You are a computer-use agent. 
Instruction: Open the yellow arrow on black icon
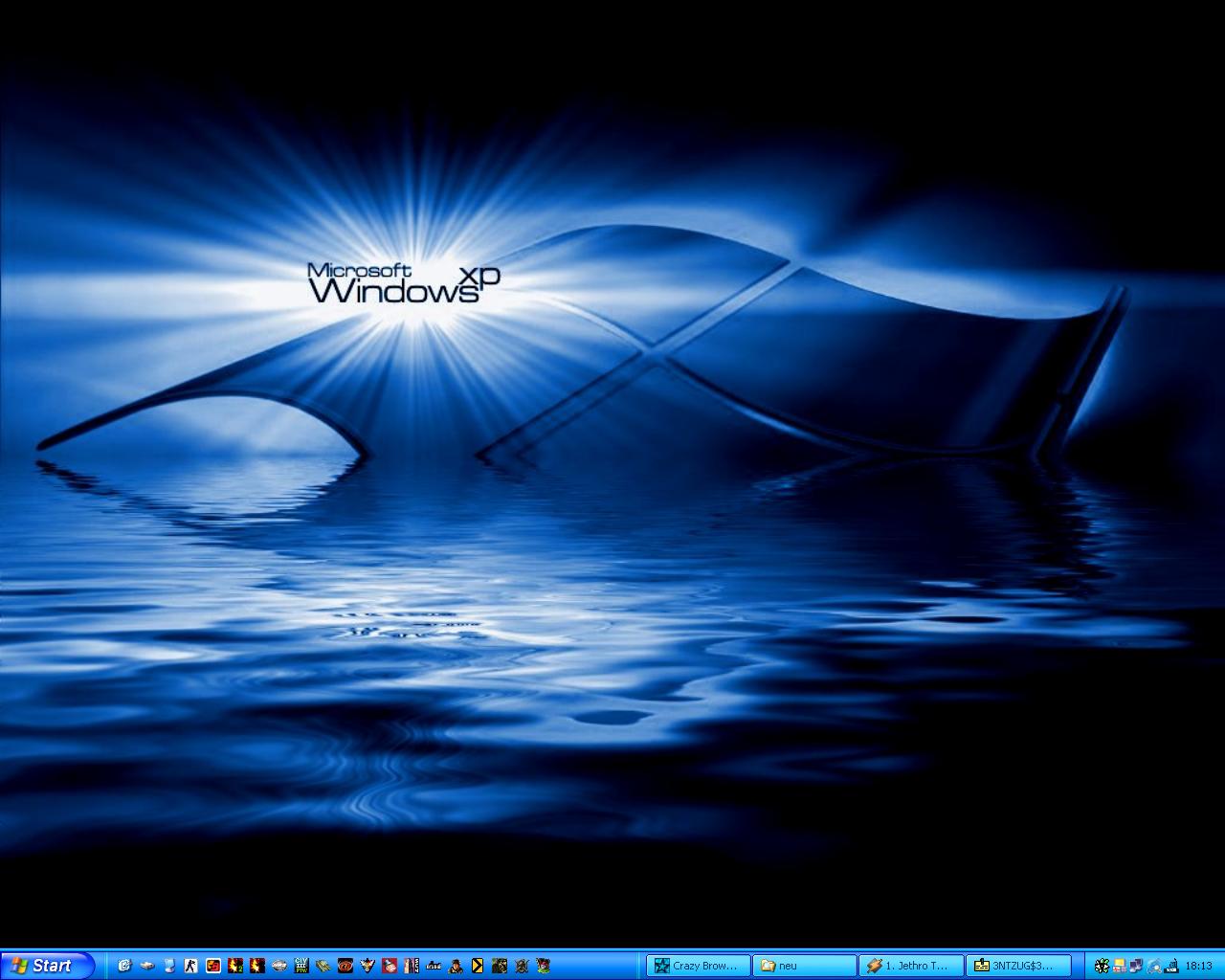[x=478, y=966]
